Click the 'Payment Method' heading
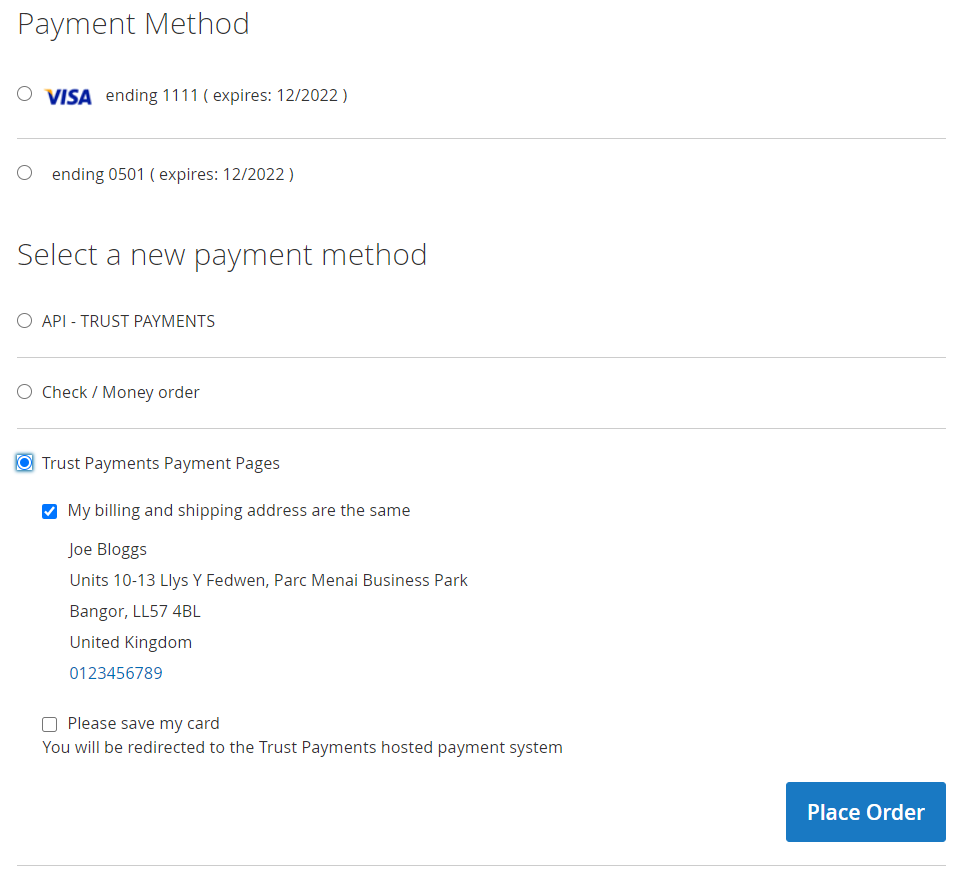The height and width of the screenshot is (880, 972). click(133, 24)
